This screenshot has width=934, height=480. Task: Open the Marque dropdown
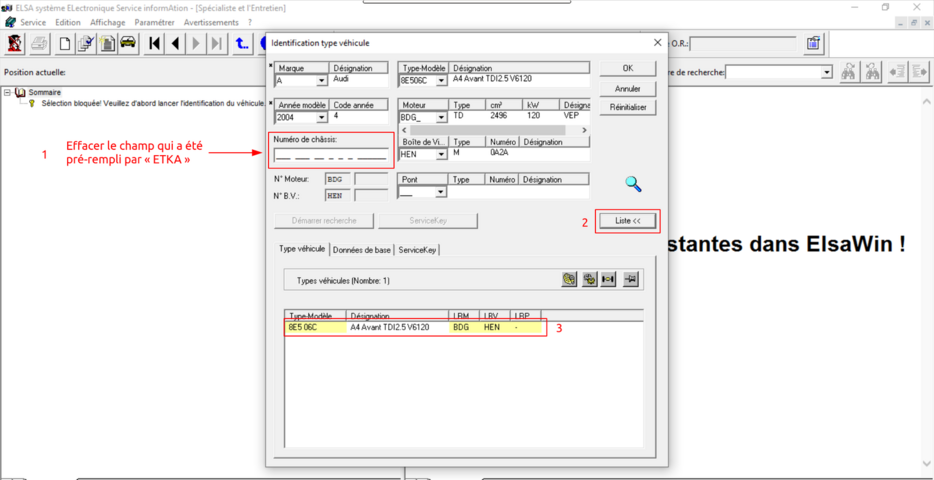pos(322,80)
